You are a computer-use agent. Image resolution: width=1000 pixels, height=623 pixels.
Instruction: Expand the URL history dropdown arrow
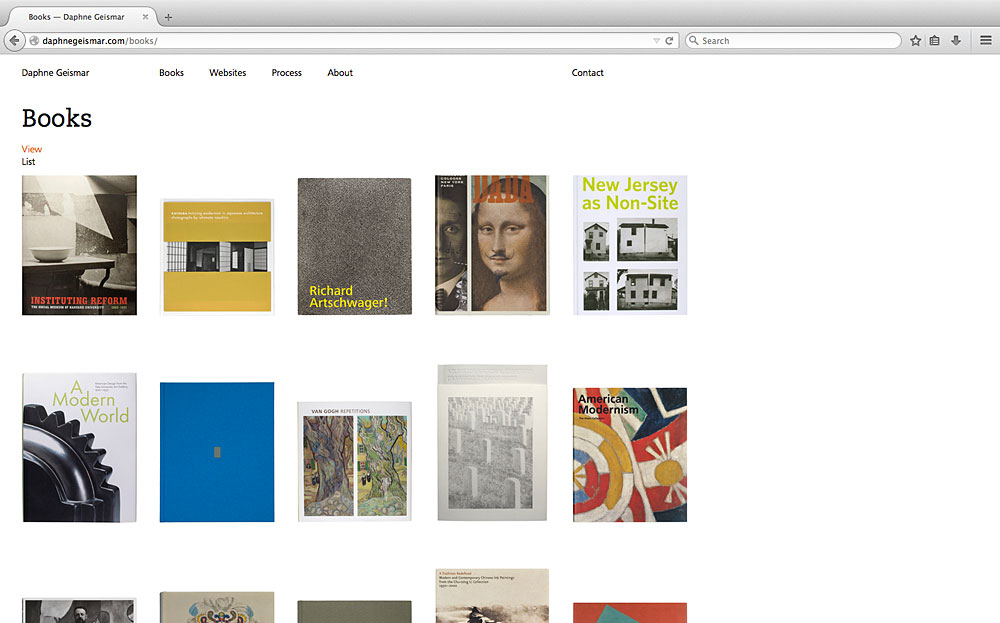pos(656,41)
